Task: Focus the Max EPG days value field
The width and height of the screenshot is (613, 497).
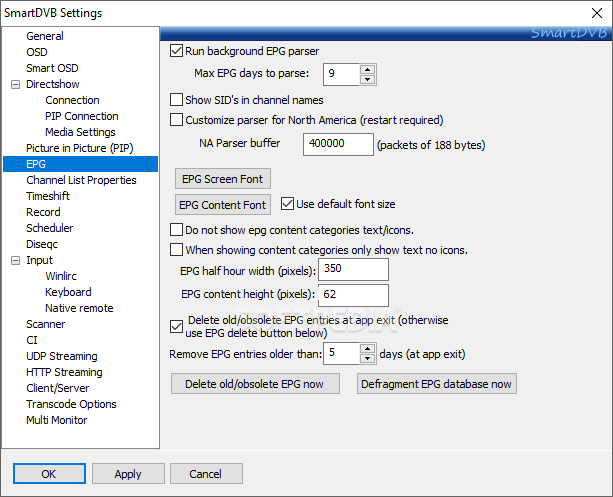Action: click(x=341, y=74)
